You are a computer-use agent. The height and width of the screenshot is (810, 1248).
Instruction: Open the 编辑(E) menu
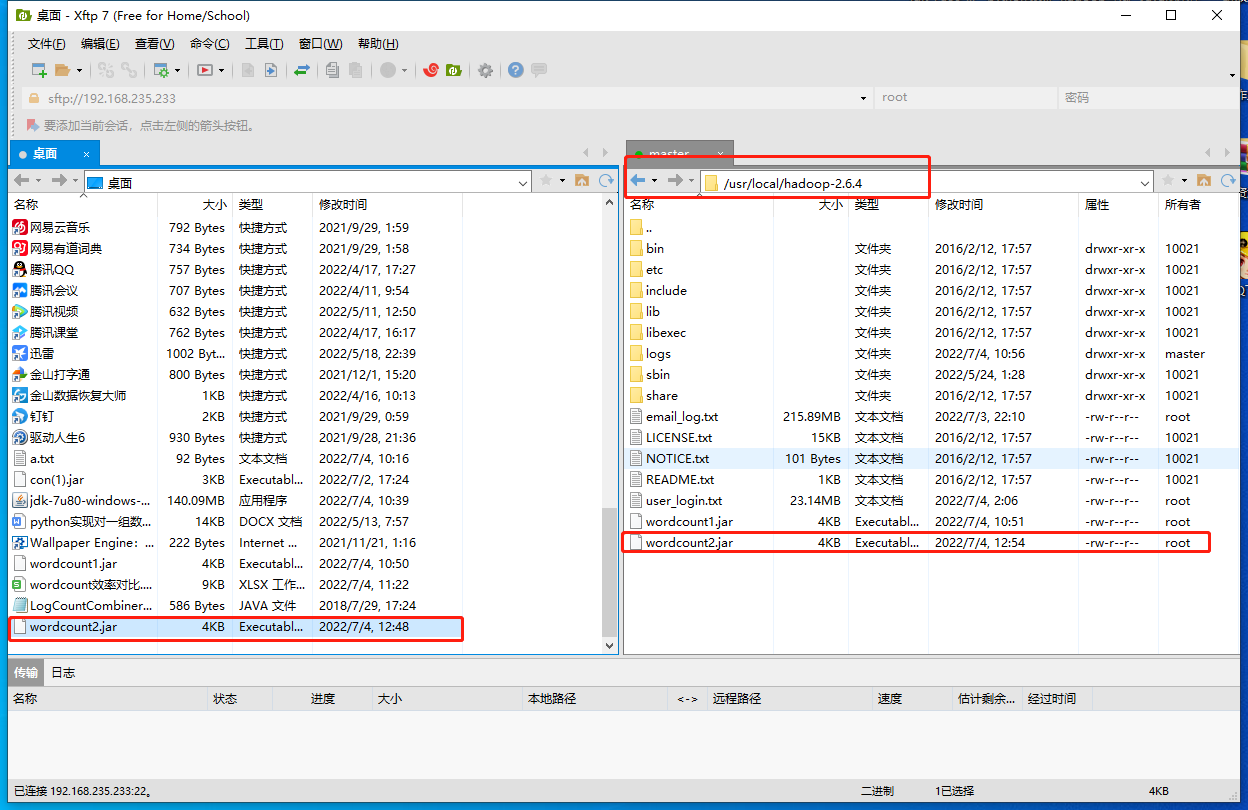100,44
